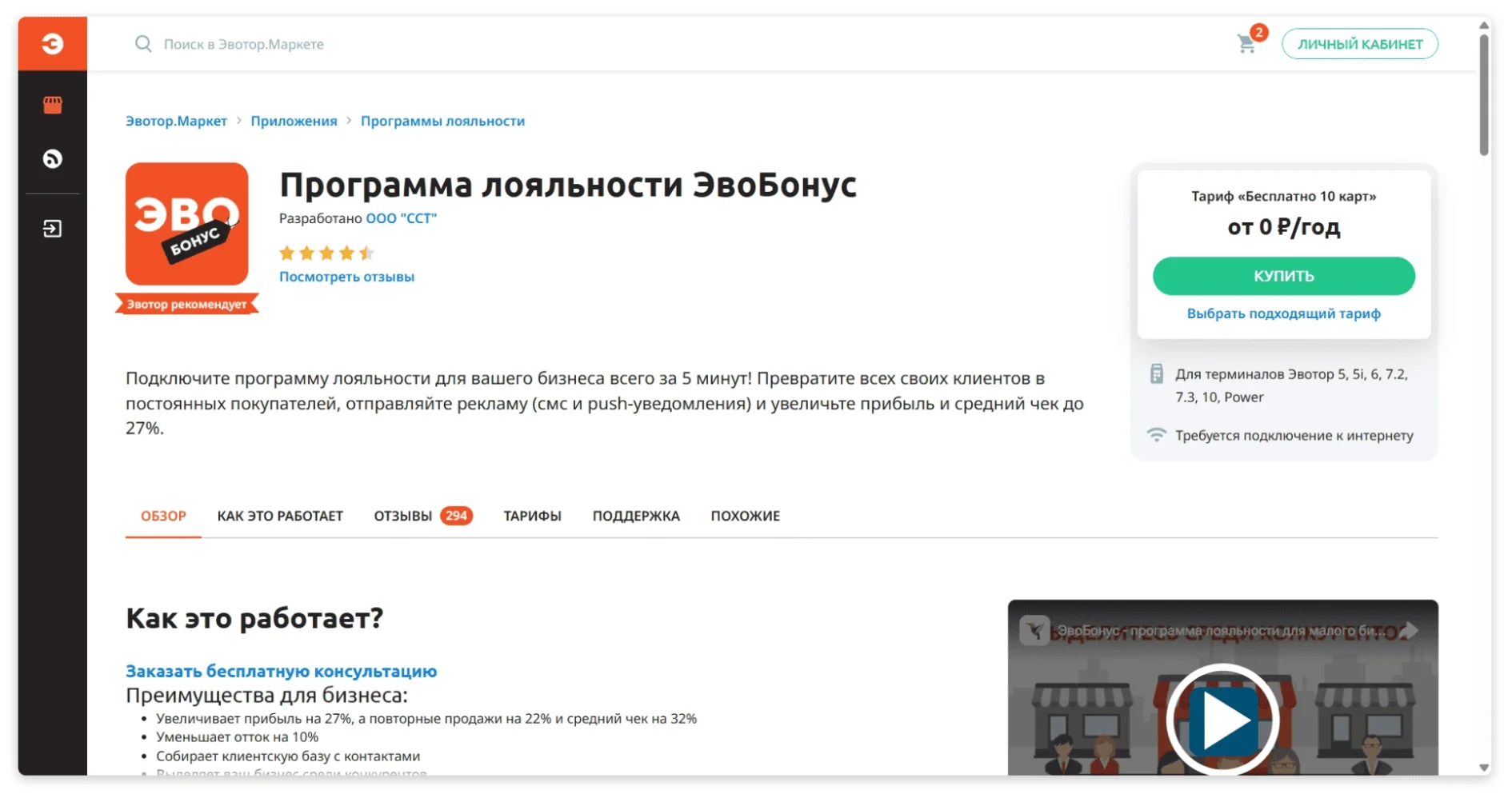This screenshot has width=1512, height=794.
Task: Open Посмотреть отзывы link
Action: tap(346, 277)
